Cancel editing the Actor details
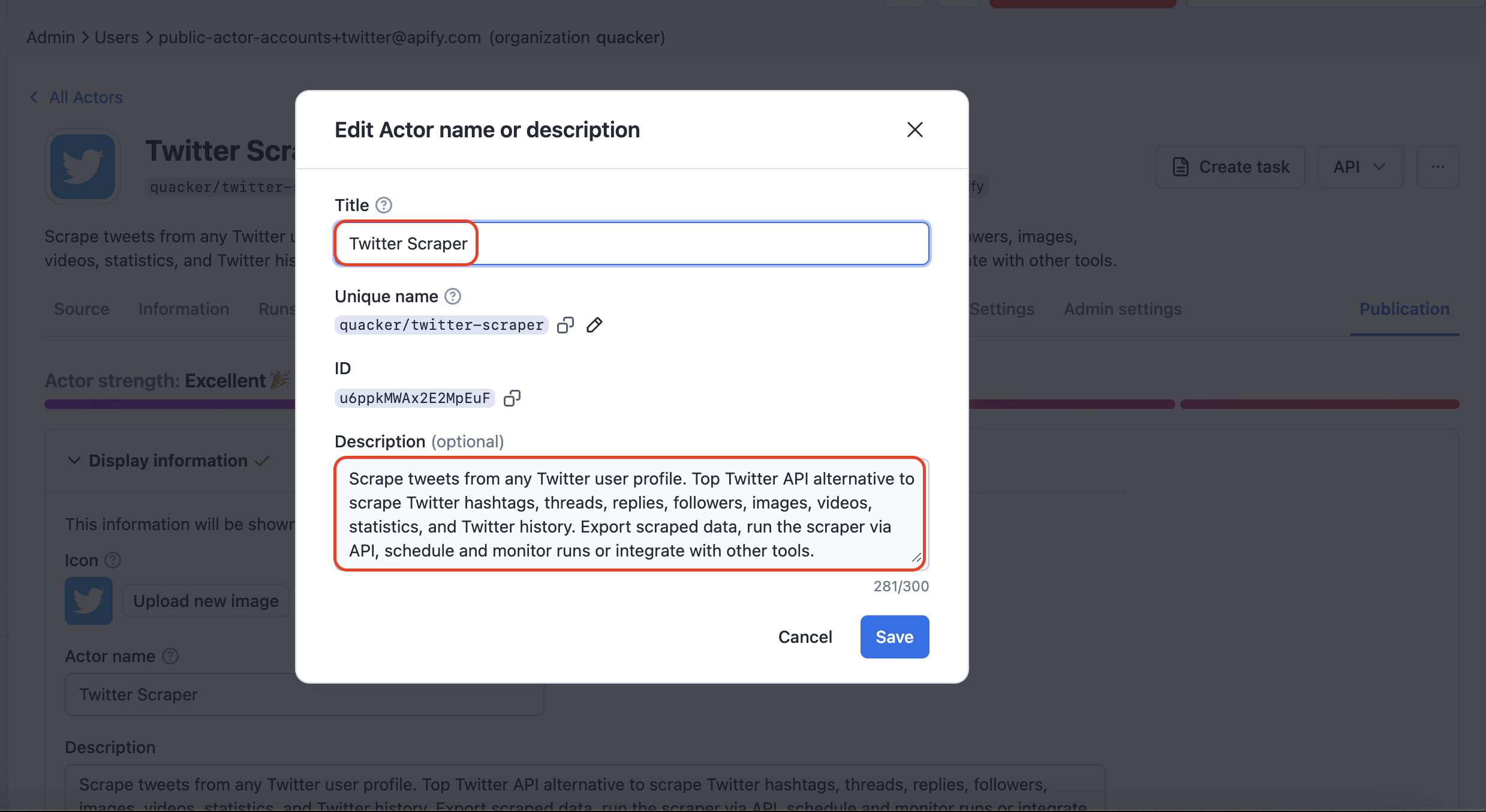Screen dimensions: 1486x812 [x=805, y=636]
